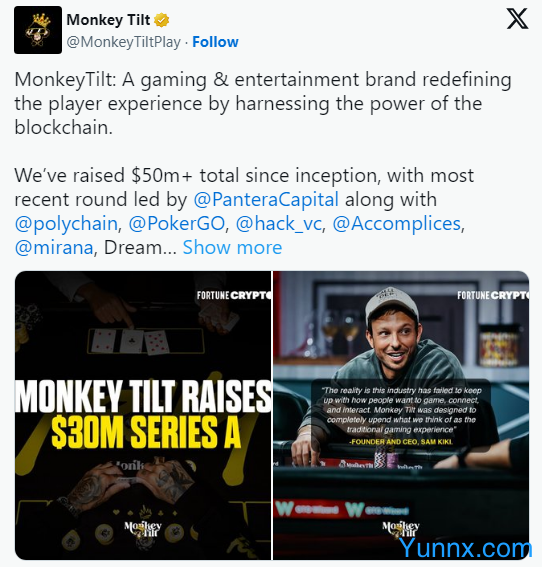Image resolution: width=542 pixels, height=567 pixels.
Task: Open the Sam Kiki quote image
Action: (x=401, y=415)
